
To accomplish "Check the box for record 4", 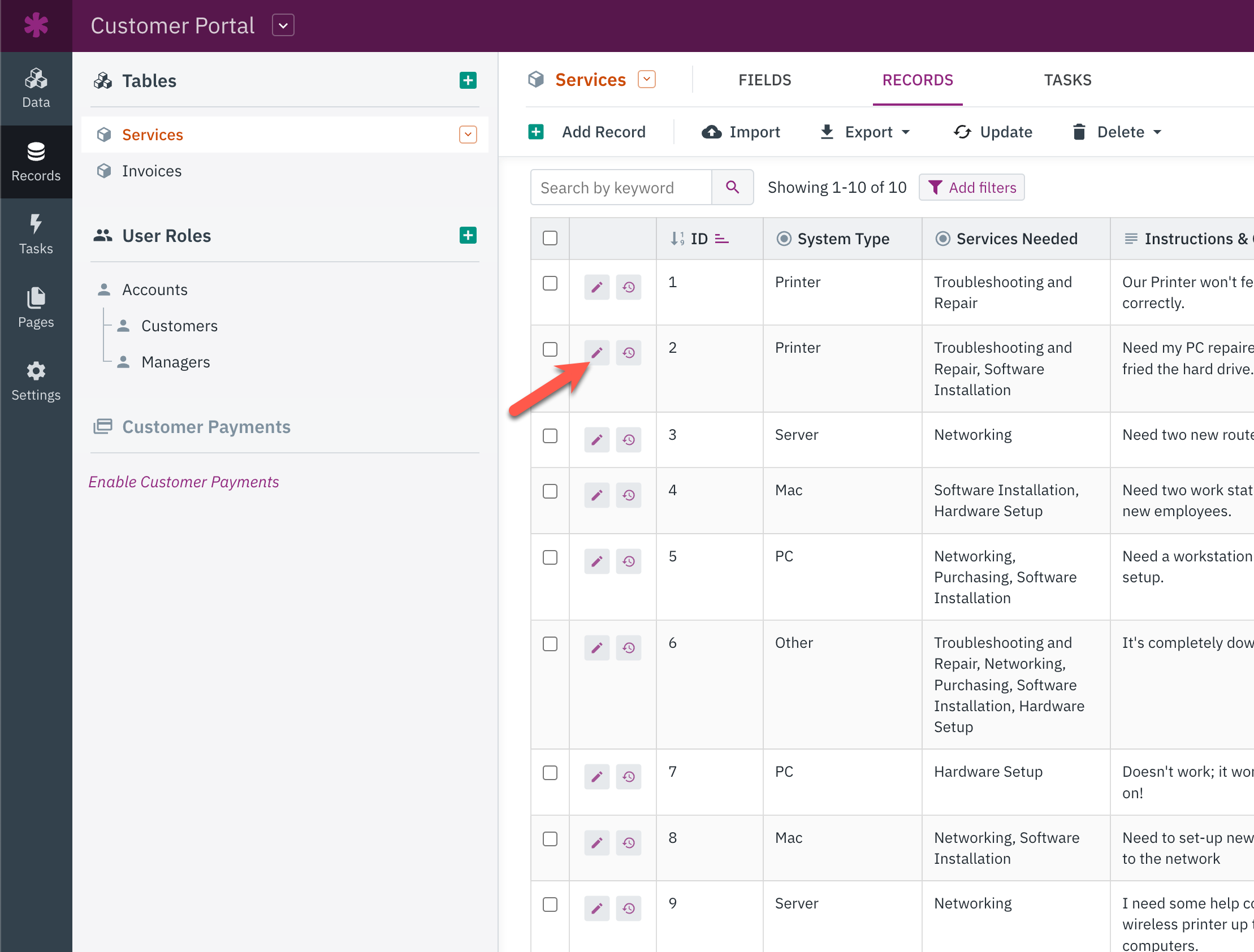I will coord(550,491).
